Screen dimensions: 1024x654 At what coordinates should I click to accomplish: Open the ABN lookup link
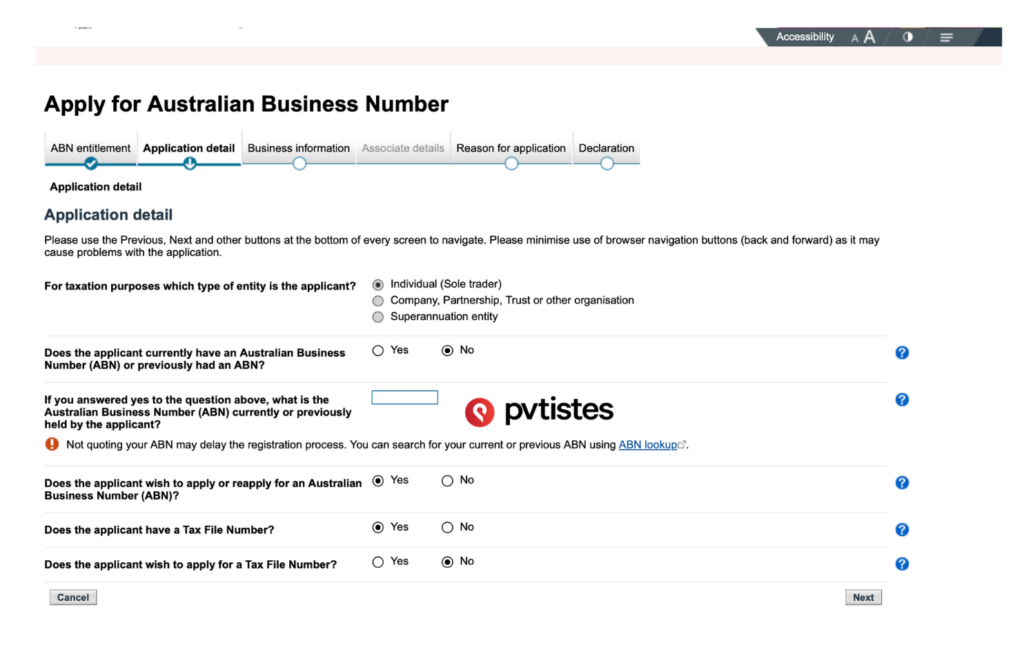(648, 445)
